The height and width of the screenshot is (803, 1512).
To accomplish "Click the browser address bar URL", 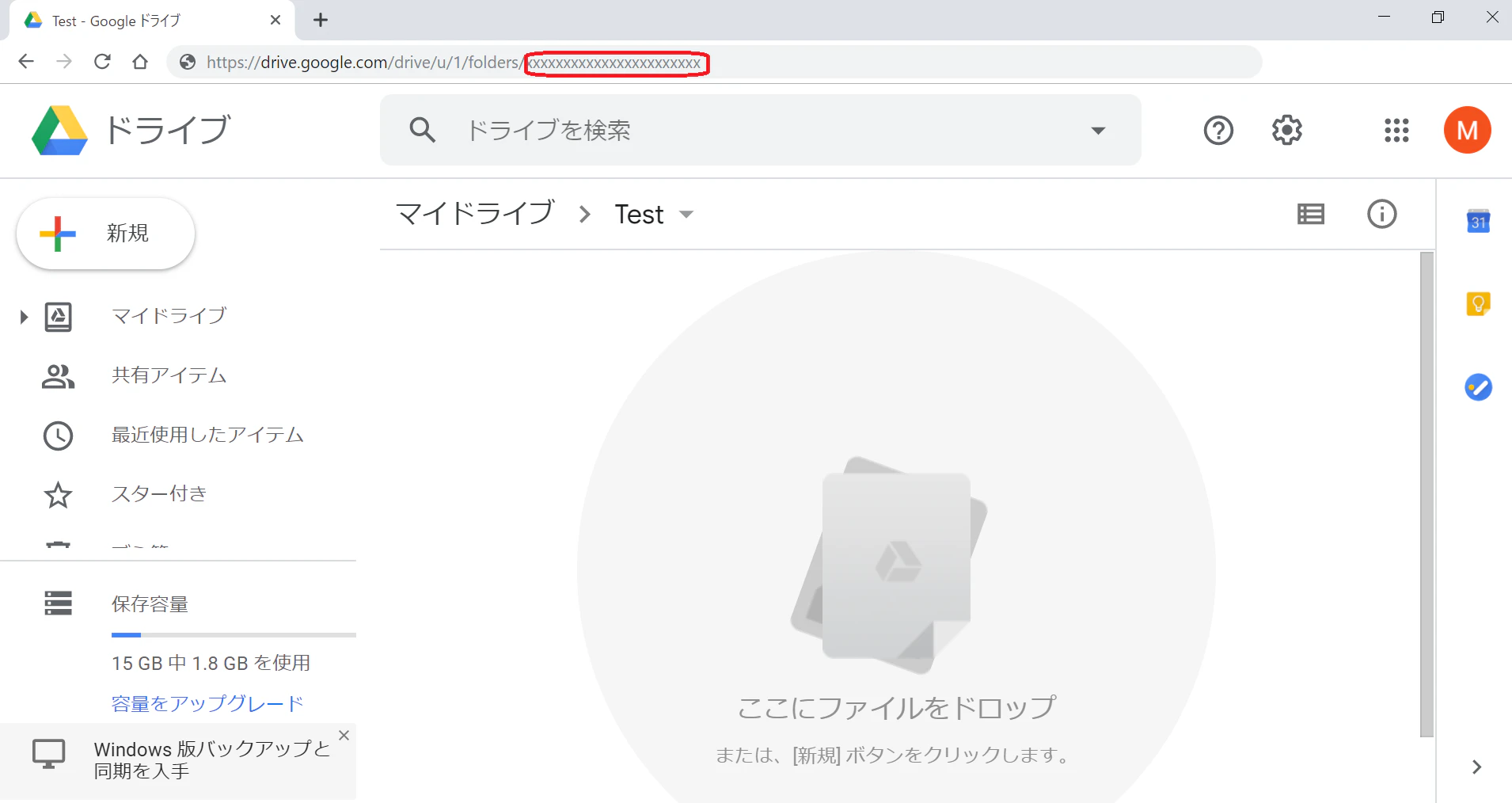I will tap(712, 62).
